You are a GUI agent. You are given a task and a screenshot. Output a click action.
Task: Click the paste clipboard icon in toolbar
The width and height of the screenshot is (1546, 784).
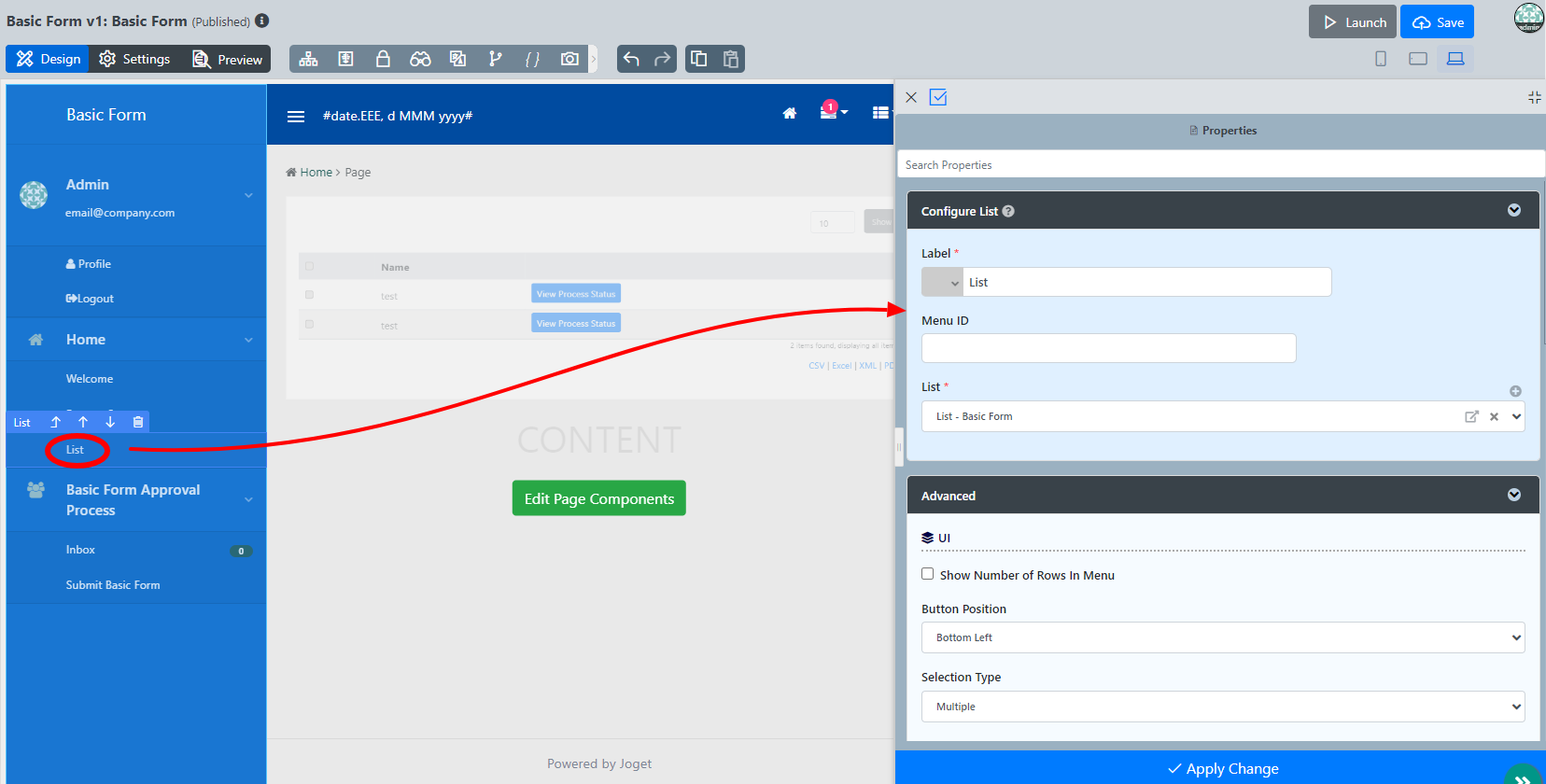[x=731, y=59]
